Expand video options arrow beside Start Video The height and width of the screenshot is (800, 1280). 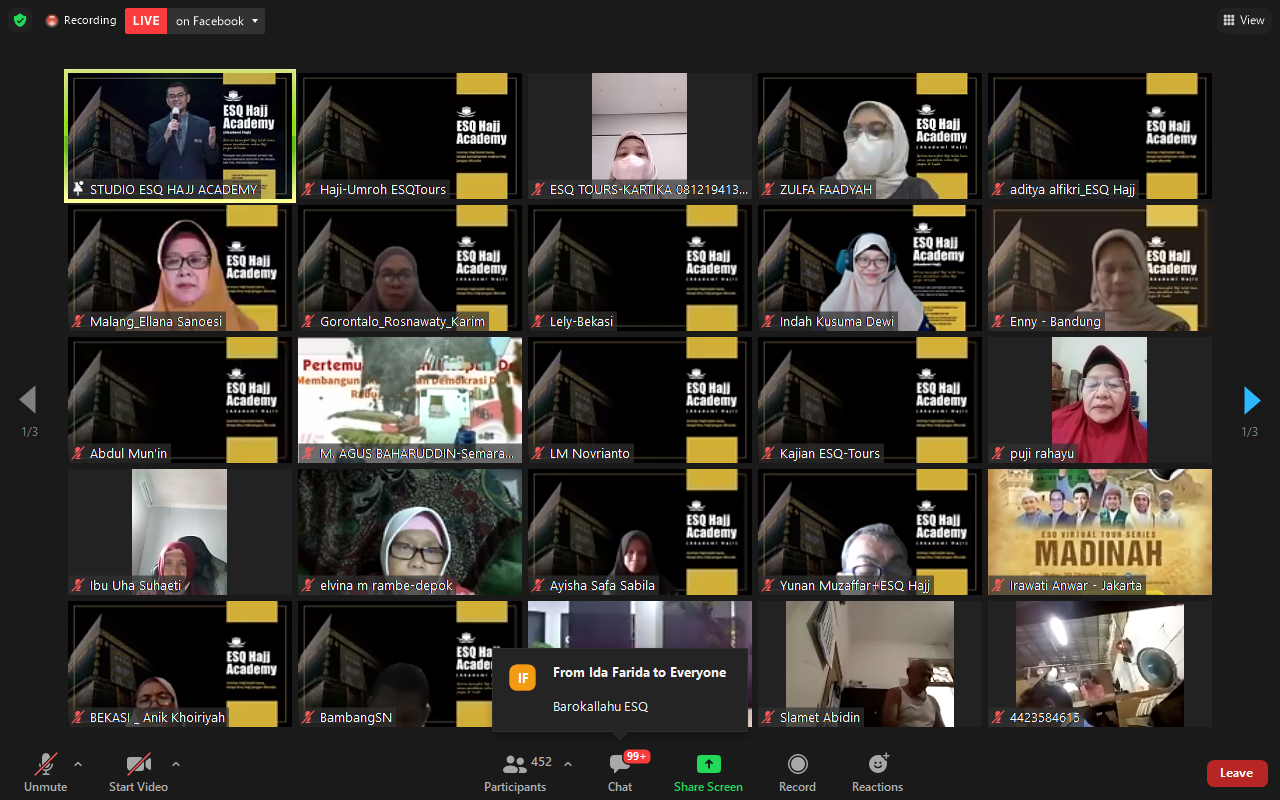(x=176, y=764)
